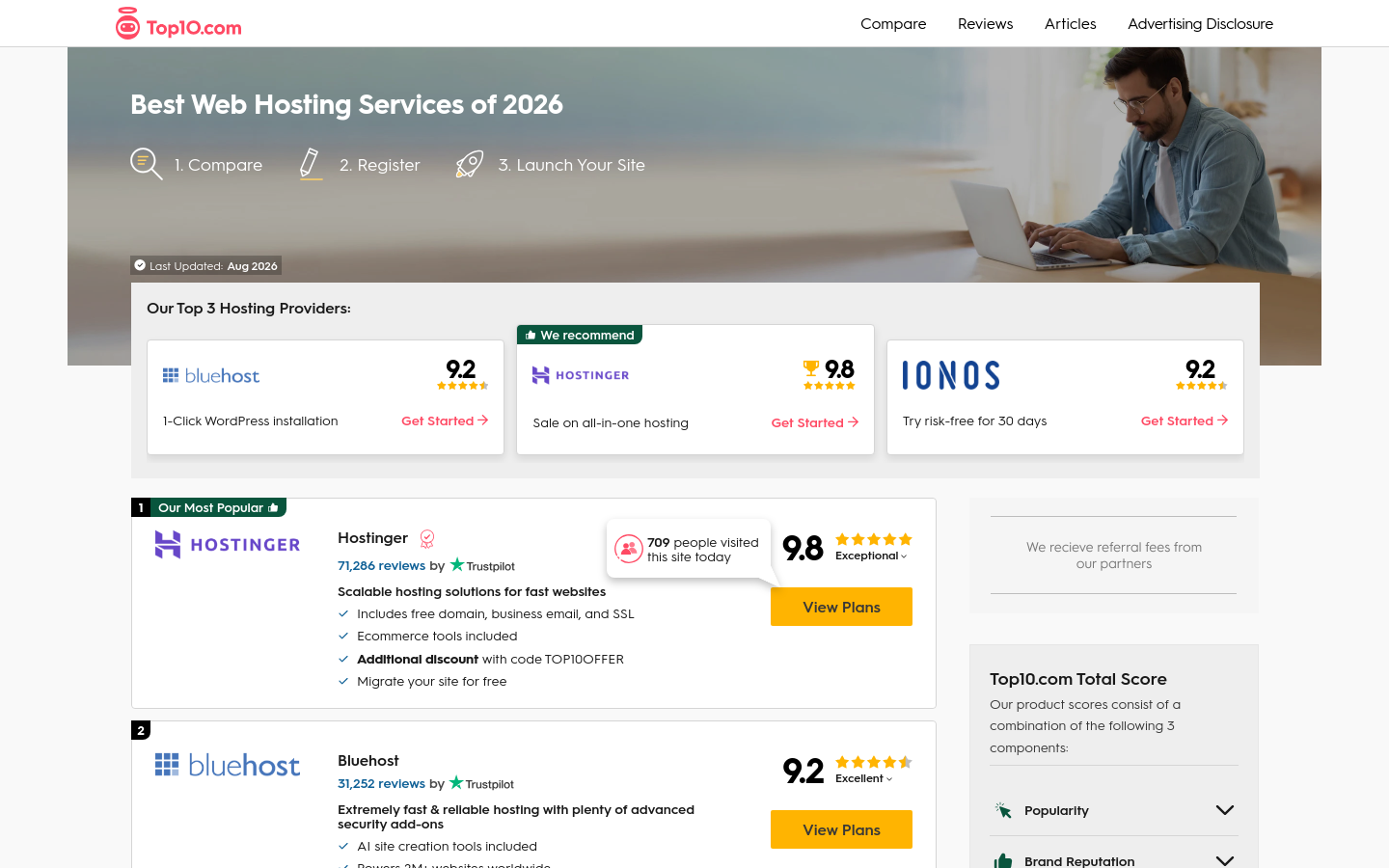Click the 'Top10.com Total Score' heading
1389x868 pixels.
[x=1078, y=679]
